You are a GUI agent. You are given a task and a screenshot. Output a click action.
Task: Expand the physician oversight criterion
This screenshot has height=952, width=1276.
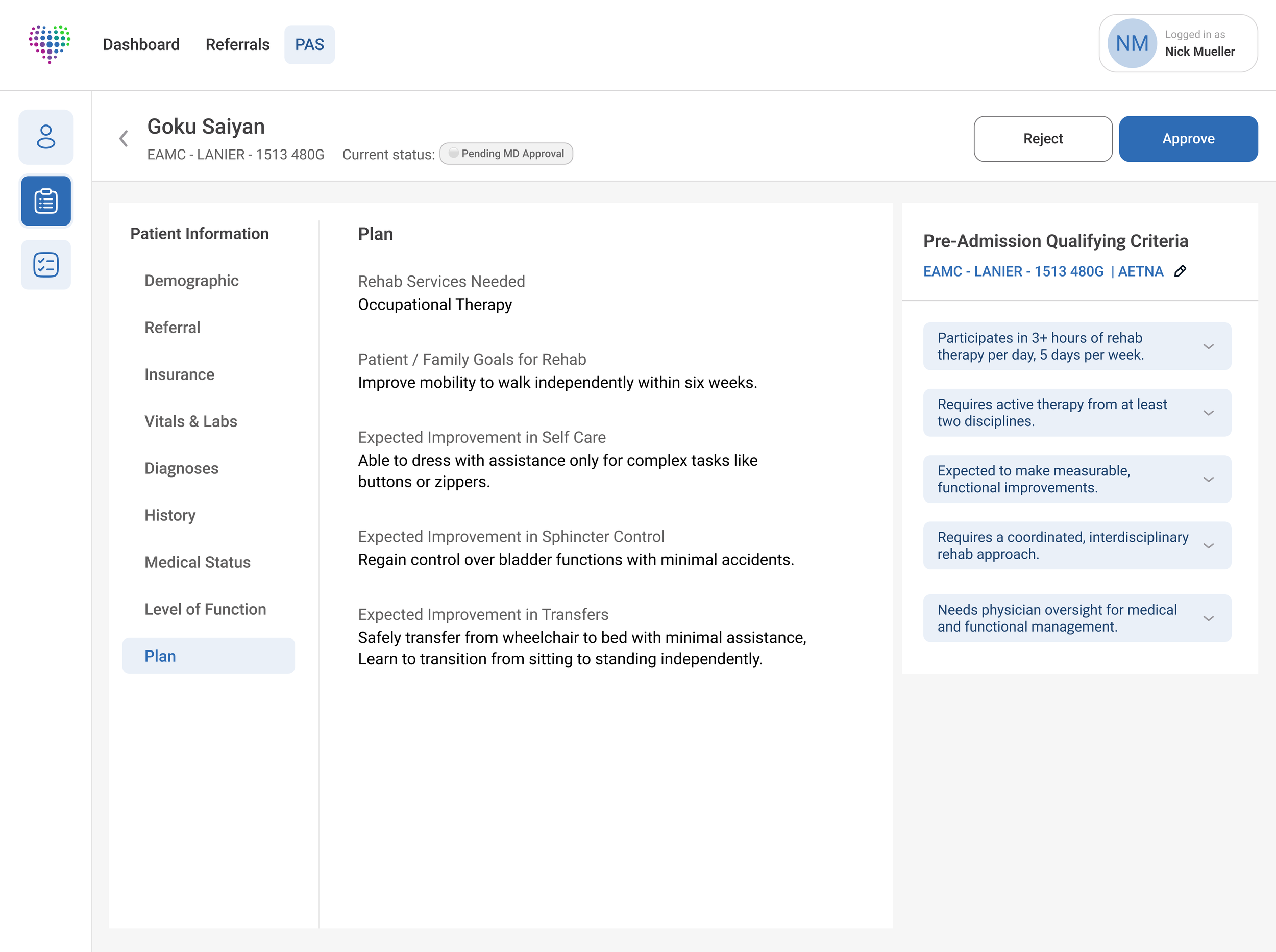(1208, 618)
